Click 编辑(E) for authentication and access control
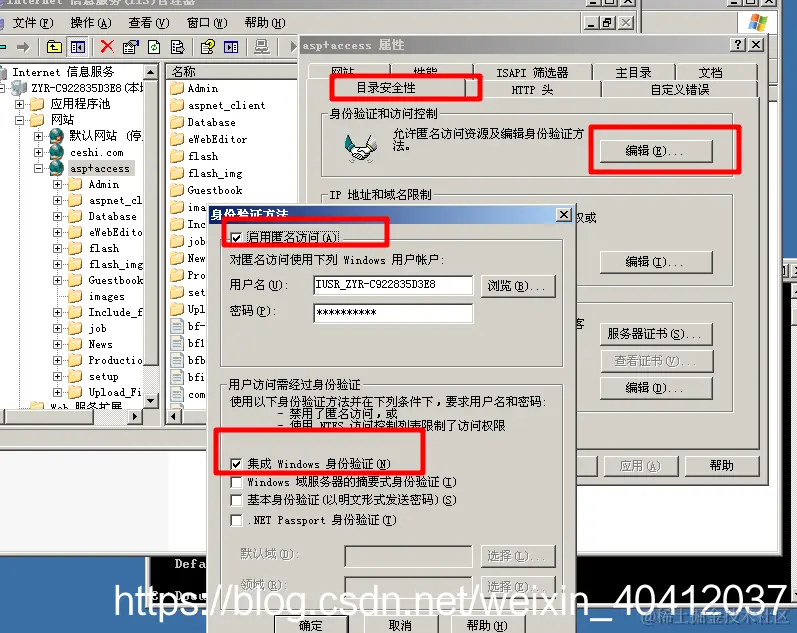 (656, 151)
